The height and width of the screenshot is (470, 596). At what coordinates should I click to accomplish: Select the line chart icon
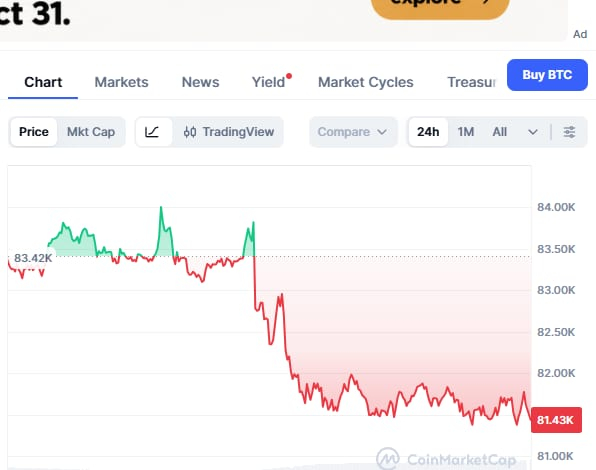click(x=153, y=132)
